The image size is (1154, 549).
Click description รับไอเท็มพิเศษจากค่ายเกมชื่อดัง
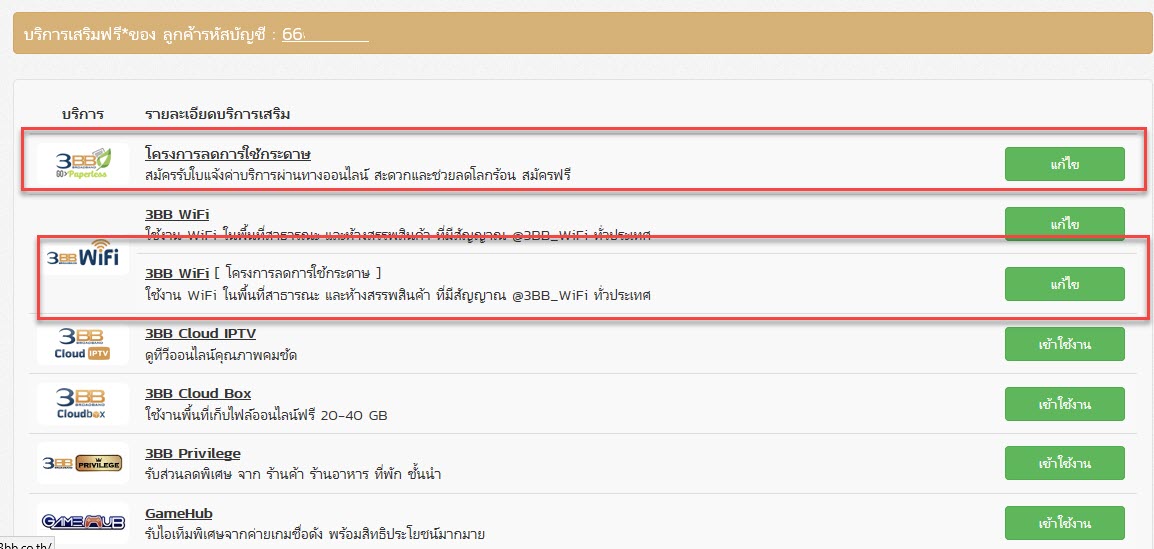tap(316, 534)
